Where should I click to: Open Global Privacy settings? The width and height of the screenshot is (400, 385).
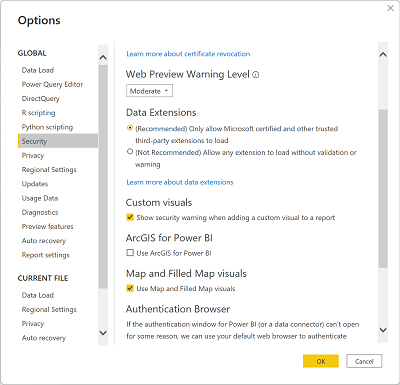(33, 156)
